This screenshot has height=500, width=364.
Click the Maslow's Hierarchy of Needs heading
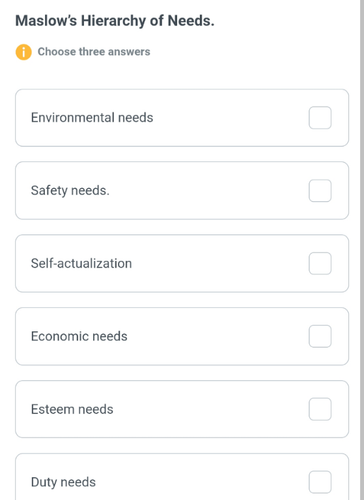click(115, 21)
